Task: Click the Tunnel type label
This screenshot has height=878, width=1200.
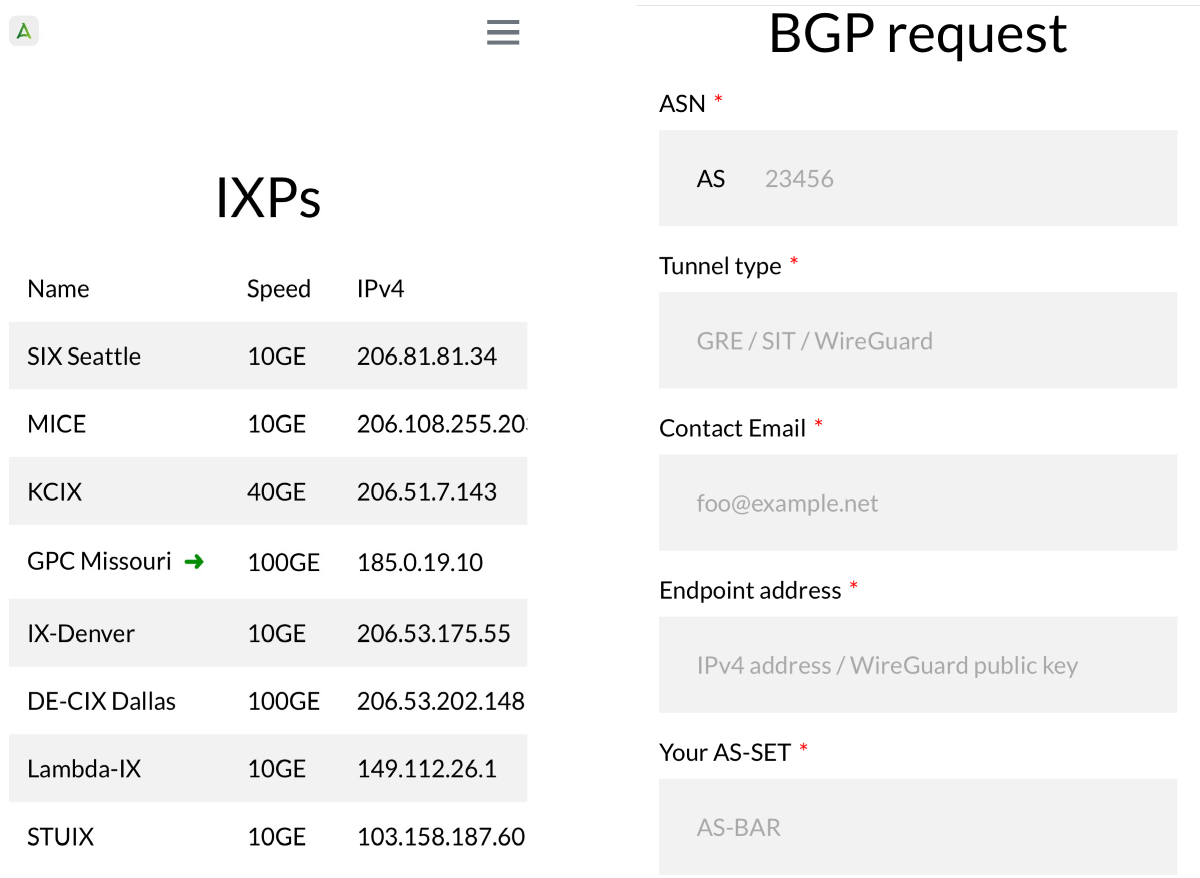Action: [720, 266]
